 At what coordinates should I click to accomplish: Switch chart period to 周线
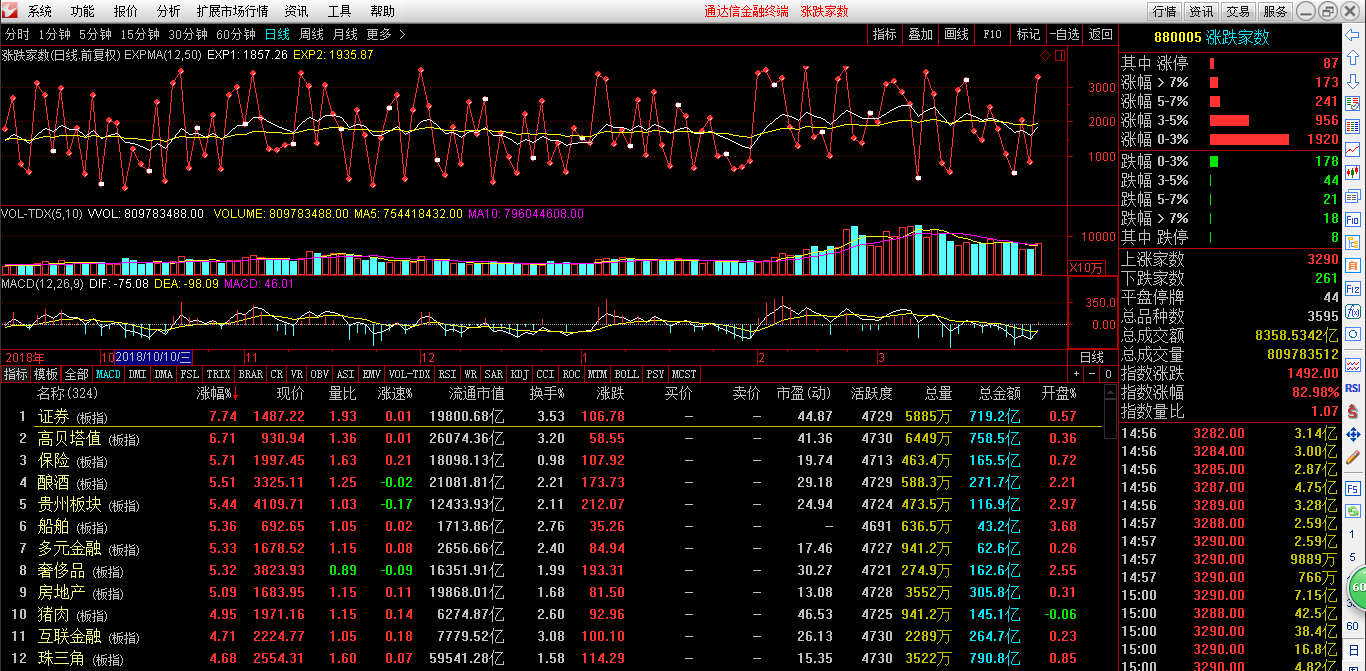pos(311,34)
